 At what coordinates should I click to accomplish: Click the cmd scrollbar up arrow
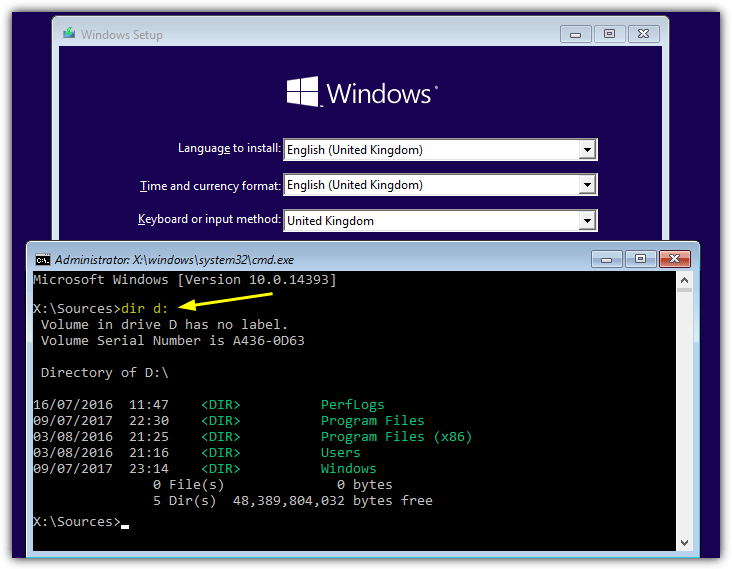(x=684, y=280)
